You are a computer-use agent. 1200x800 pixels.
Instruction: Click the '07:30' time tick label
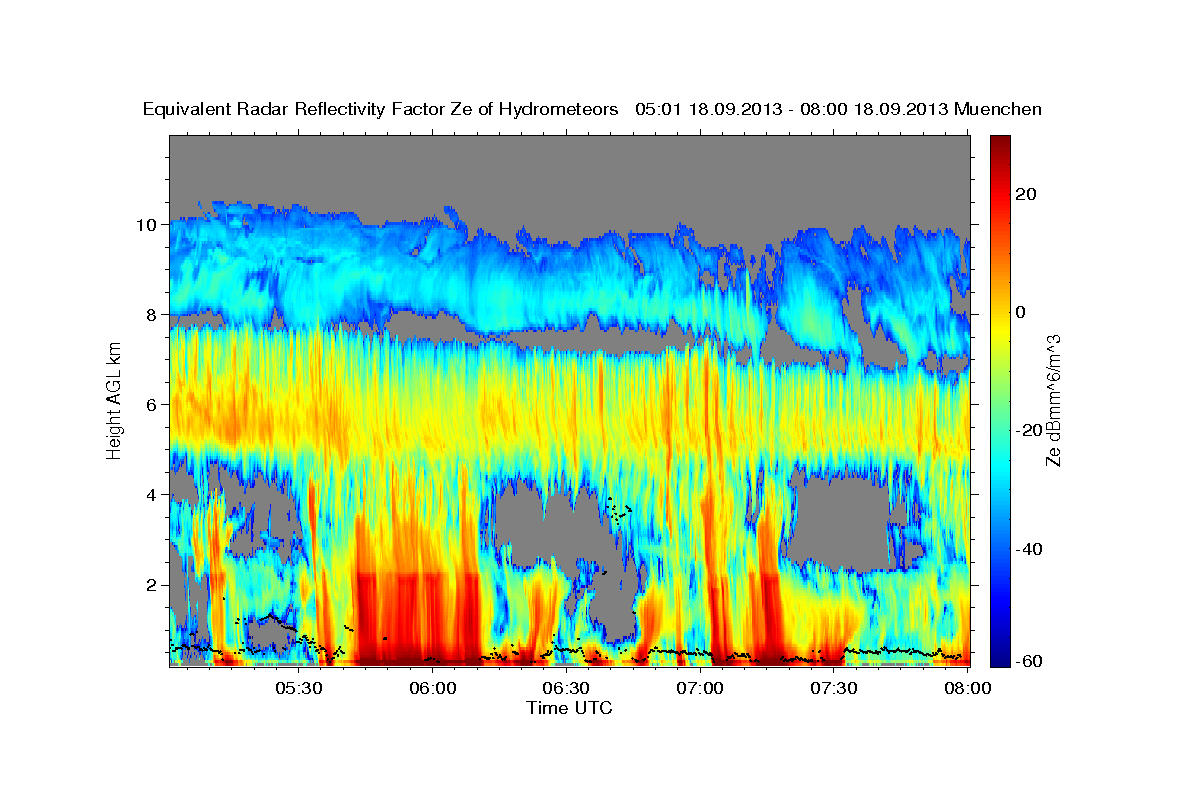coord(834,688)
